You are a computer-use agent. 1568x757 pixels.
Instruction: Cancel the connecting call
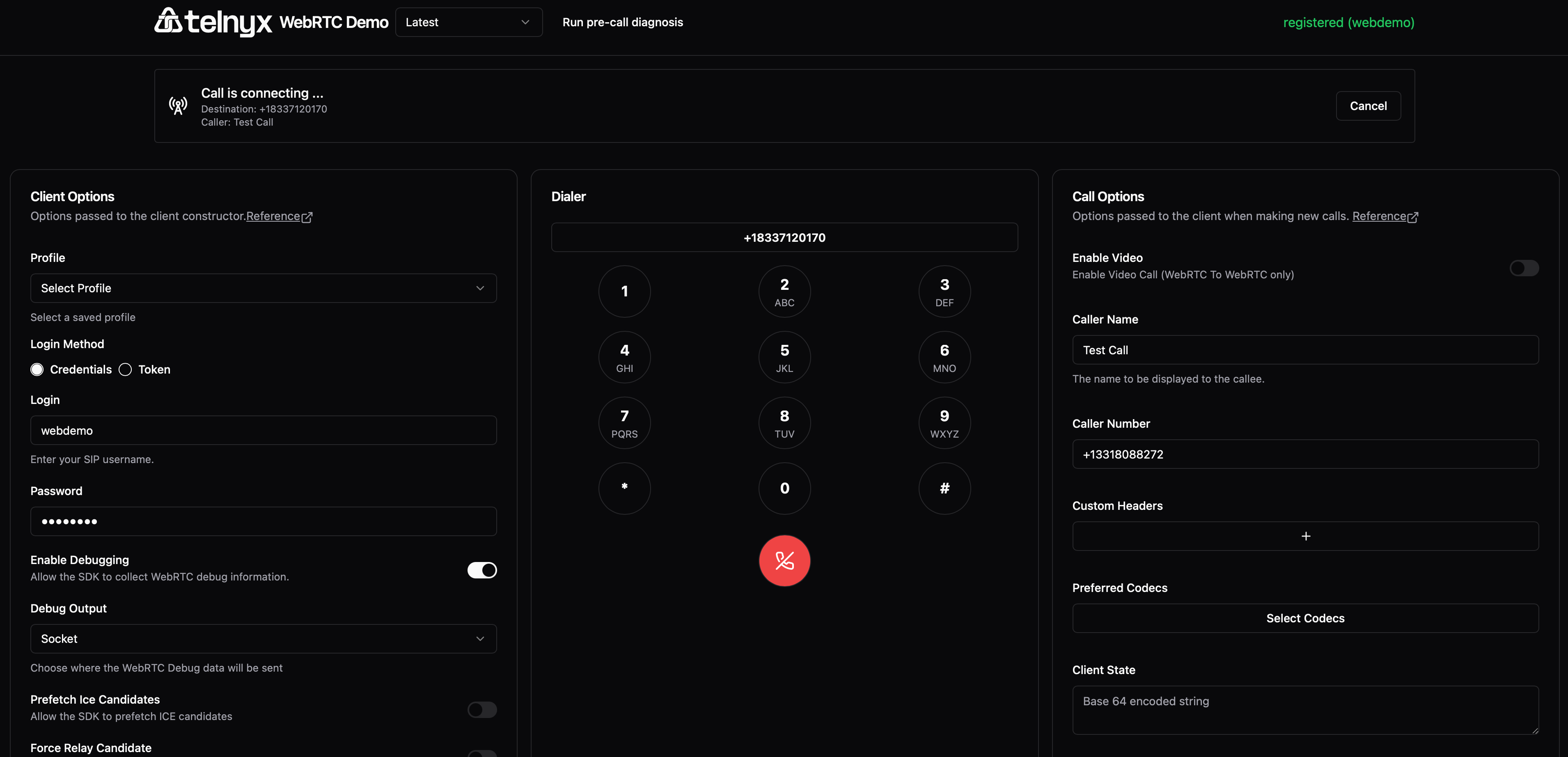tap(1368, 106)
